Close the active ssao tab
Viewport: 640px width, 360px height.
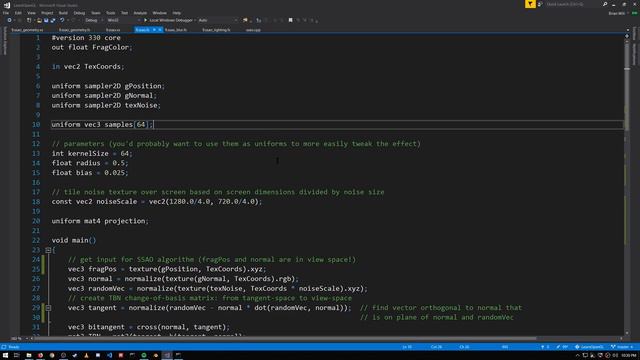[x=160, y=30]
